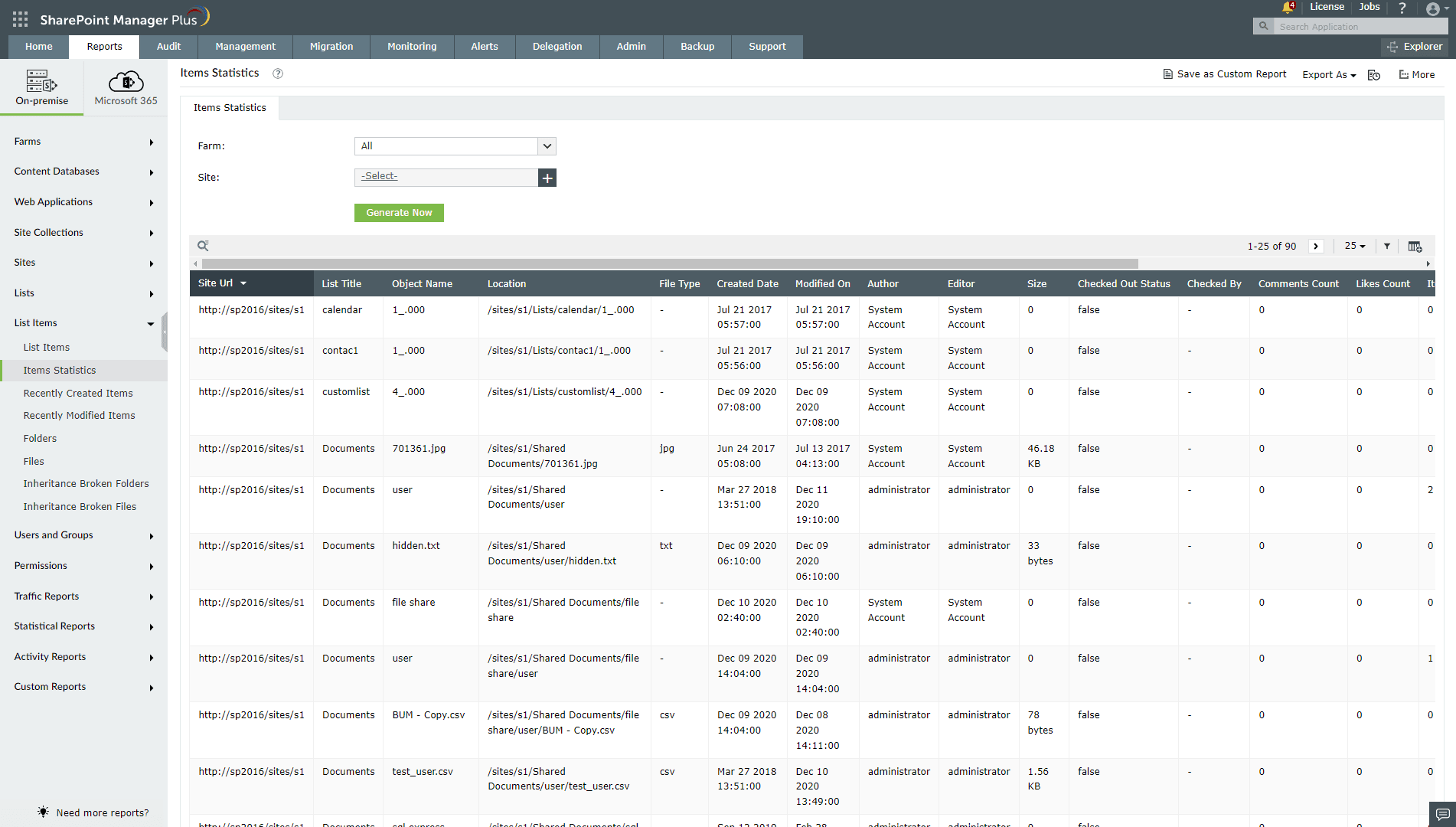1456x827 pixels.
Task: Go to the Monitoring tab
Action: (x=412, y=47)
